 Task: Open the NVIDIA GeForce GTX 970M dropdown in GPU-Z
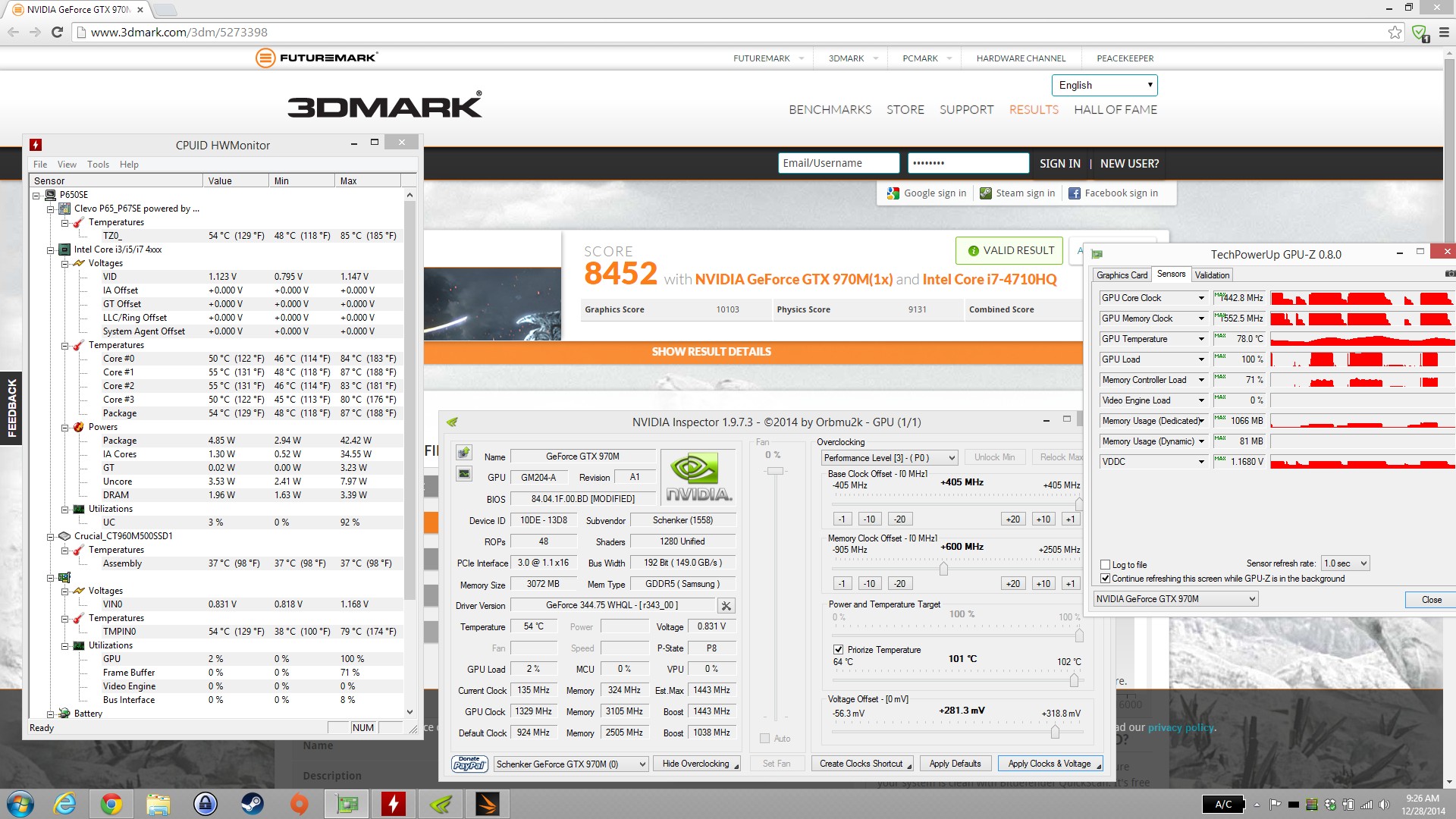coord(1175,598)
